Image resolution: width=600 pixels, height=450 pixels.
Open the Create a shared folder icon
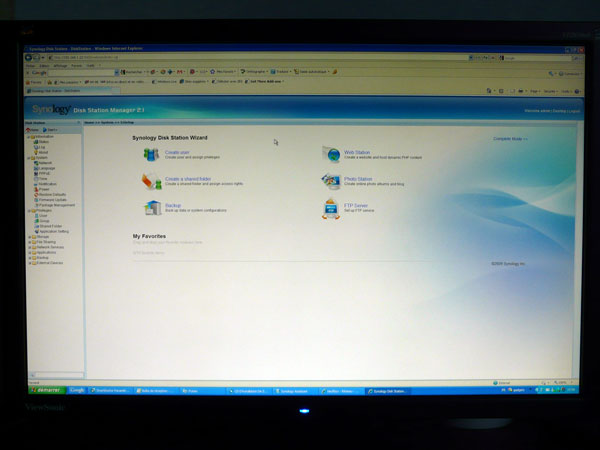[x=152, y=181]
